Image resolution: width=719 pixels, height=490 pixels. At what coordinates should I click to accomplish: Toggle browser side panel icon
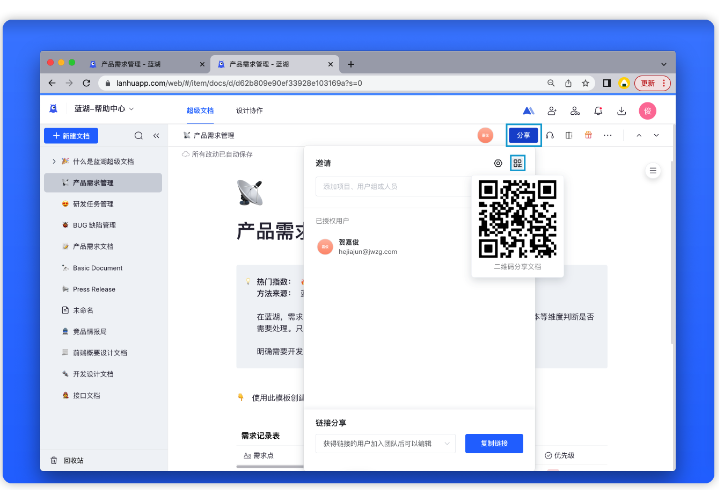pyautogui.click(x=607, y=83)
